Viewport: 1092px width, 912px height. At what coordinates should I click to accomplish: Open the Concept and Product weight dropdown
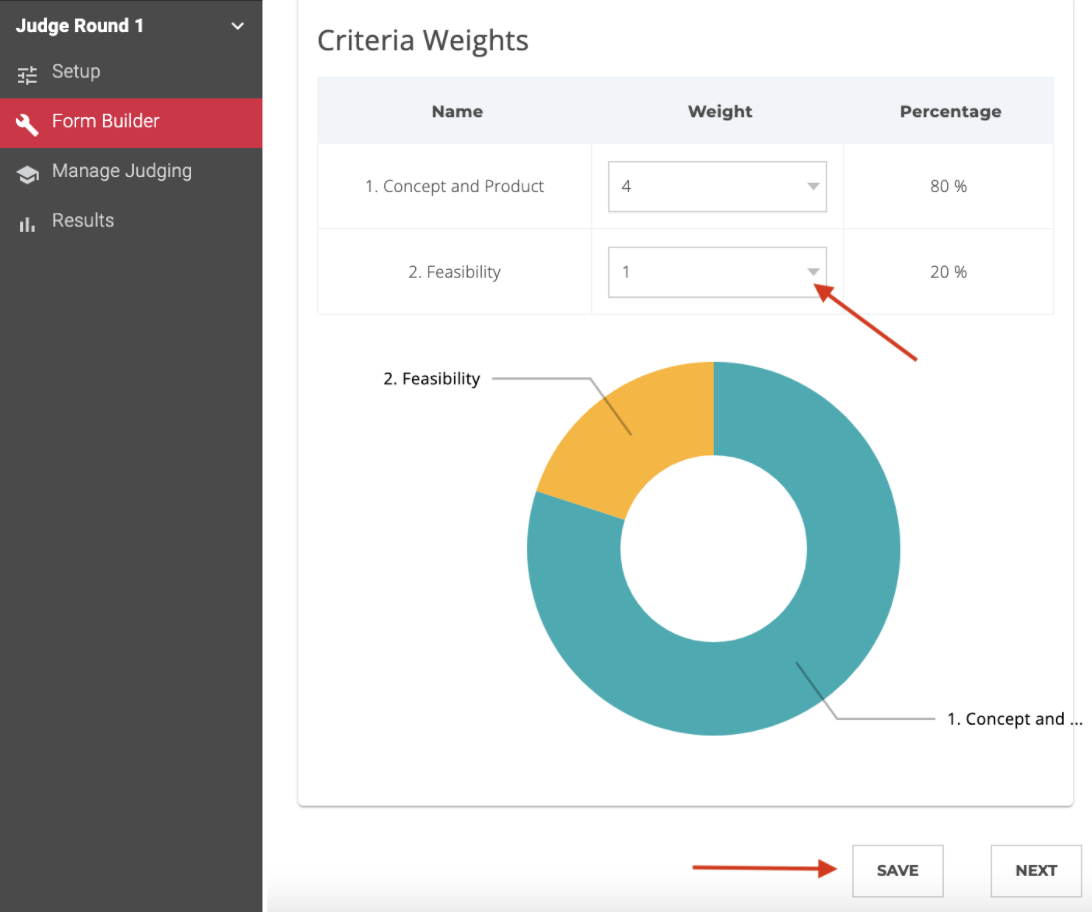[717, 187]
